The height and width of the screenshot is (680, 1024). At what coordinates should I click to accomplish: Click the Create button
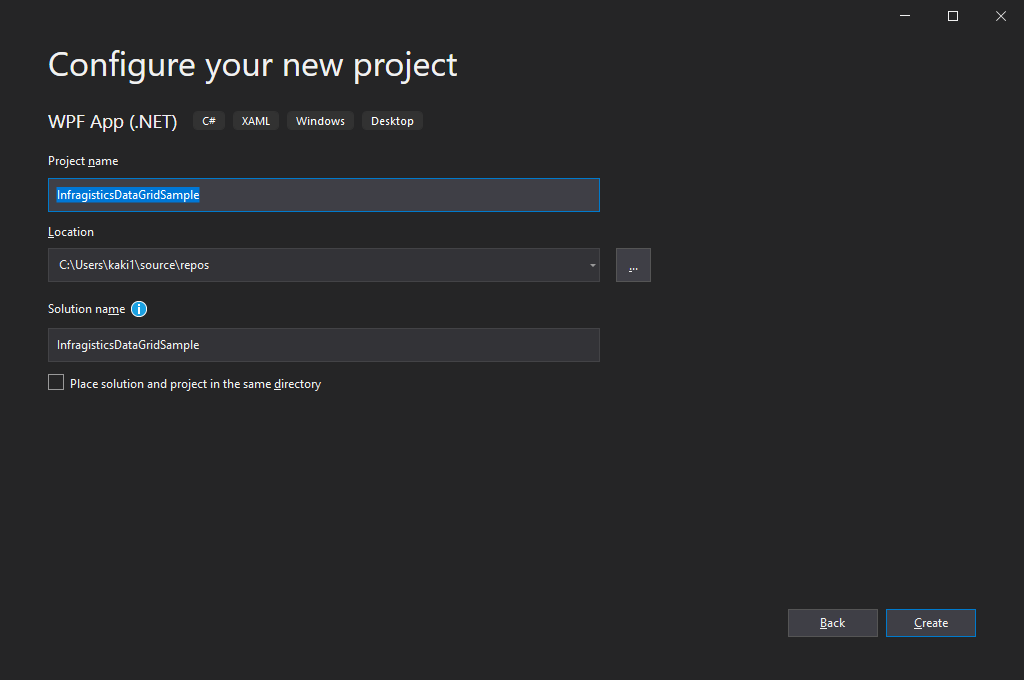(931, 623)
